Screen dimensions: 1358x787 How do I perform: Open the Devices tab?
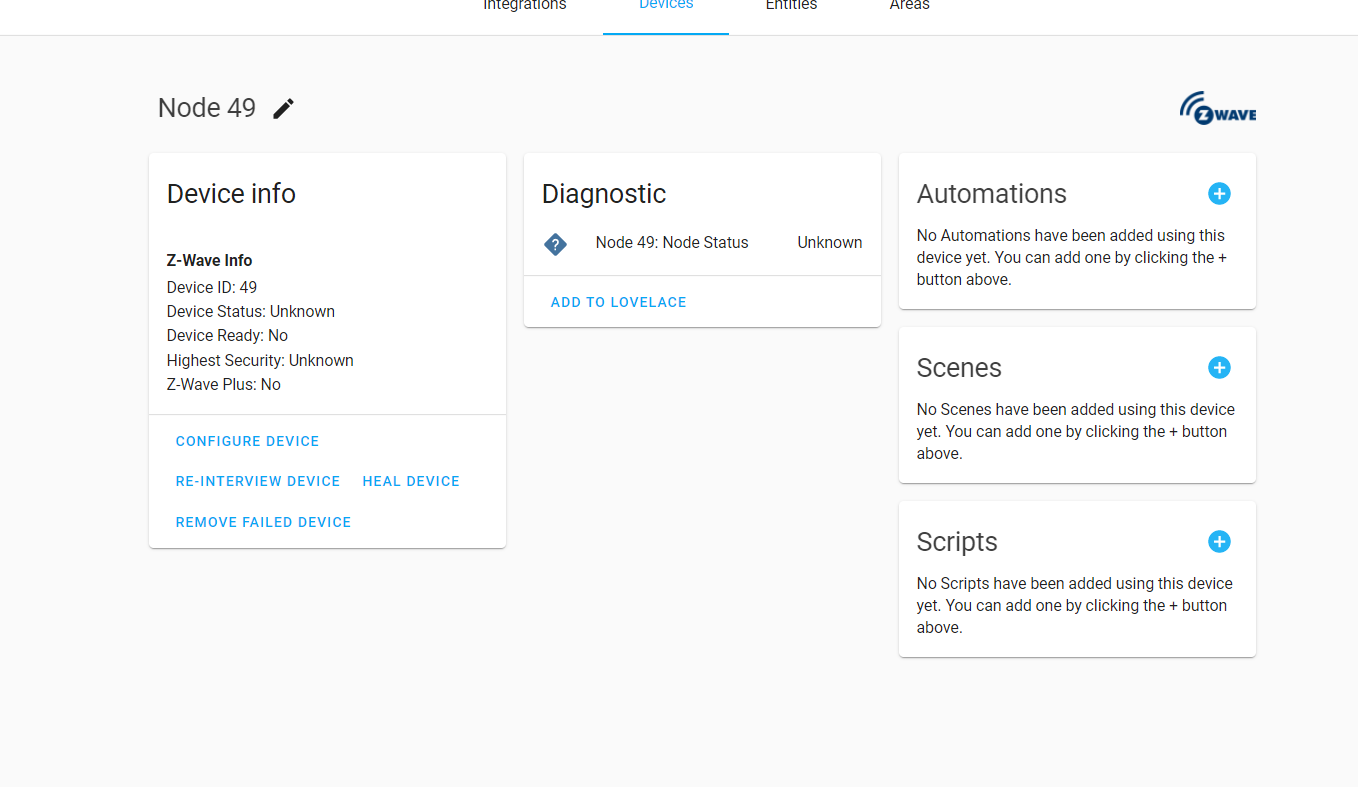(x=666, y=6)
